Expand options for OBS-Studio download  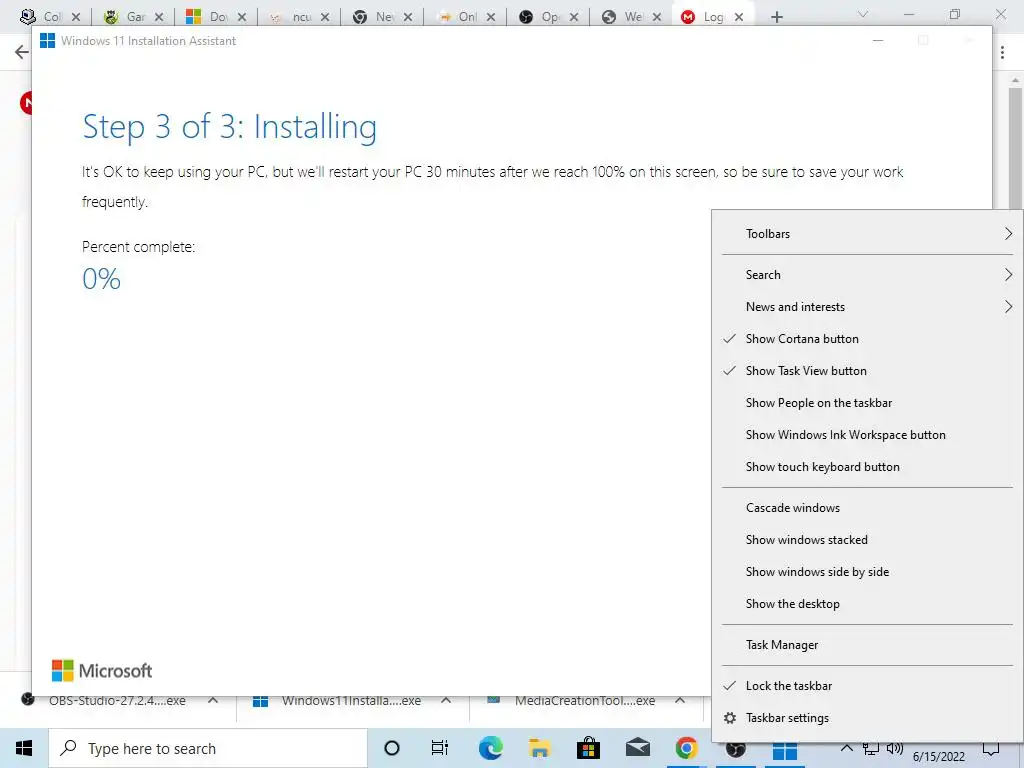213,701
